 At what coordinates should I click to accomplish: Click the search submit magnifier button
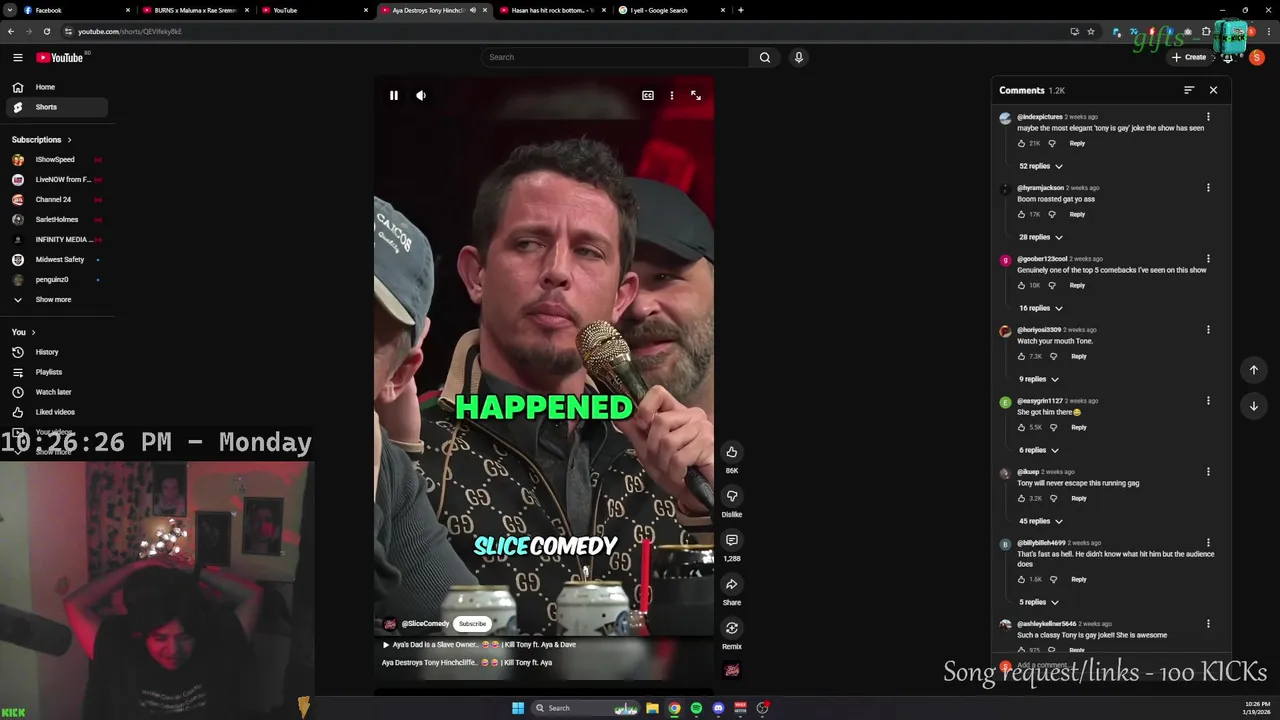coord(765,57)
